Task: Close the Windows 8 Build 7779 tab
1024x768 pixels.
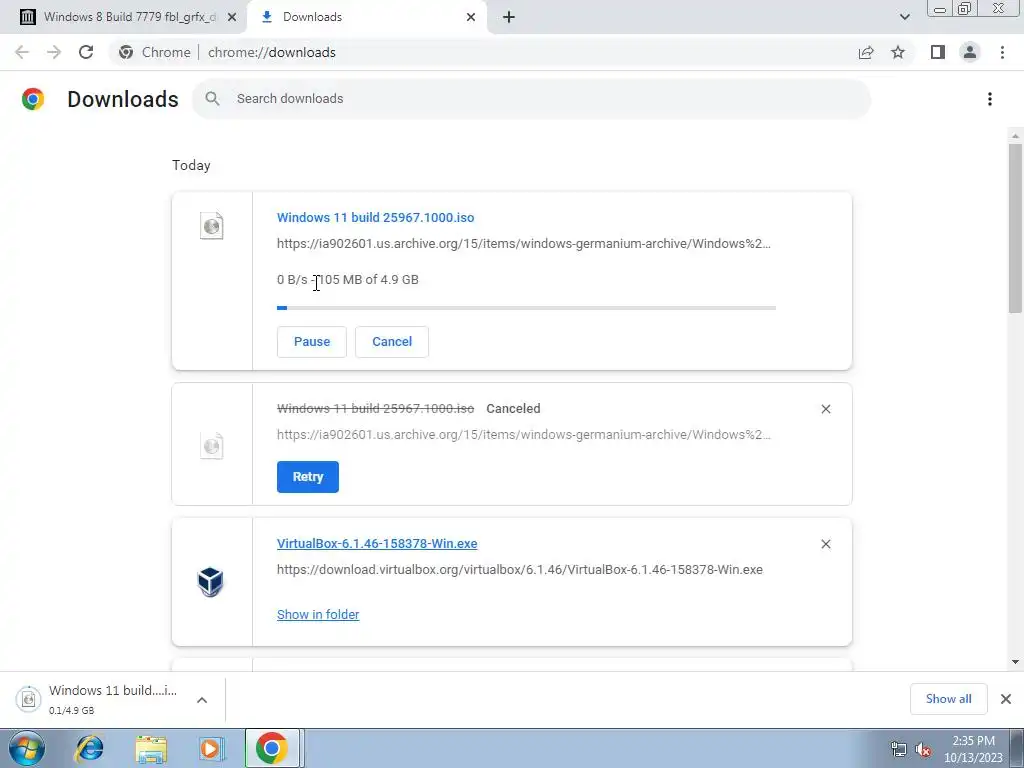Action: [x=232, y=17]
